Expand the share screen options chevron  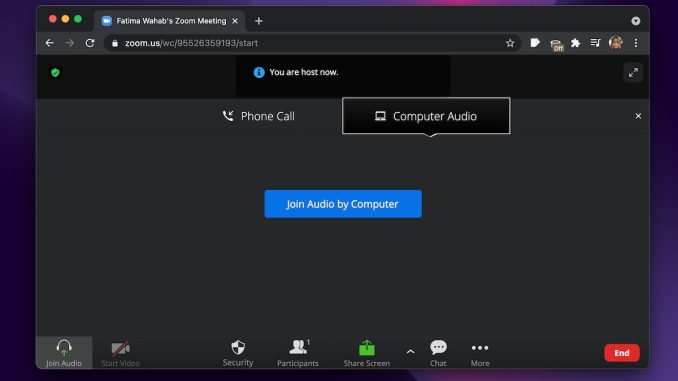(x=410, y=352)
